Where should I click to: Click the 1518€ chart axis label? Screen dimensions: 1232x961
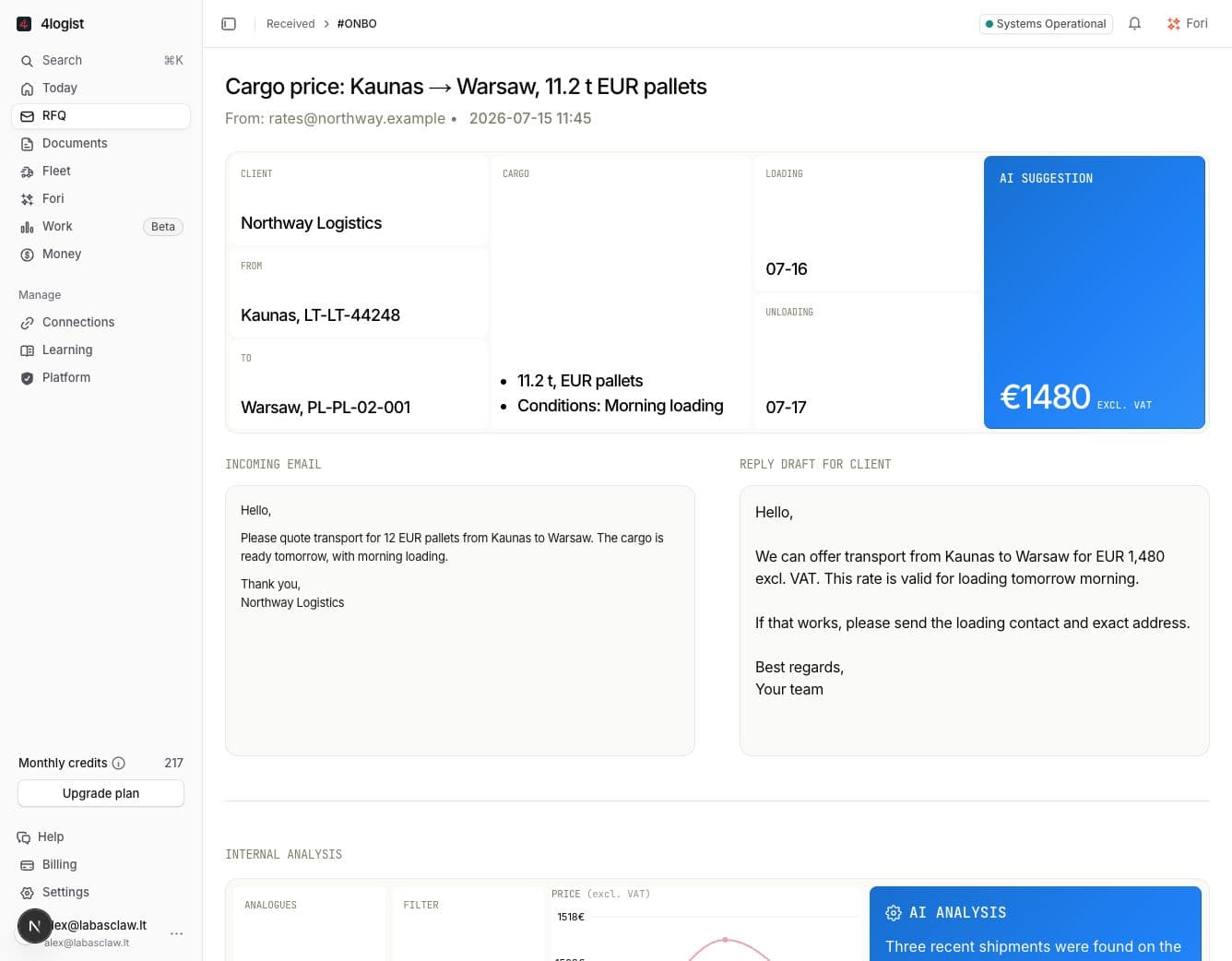(x=571, y=917)
